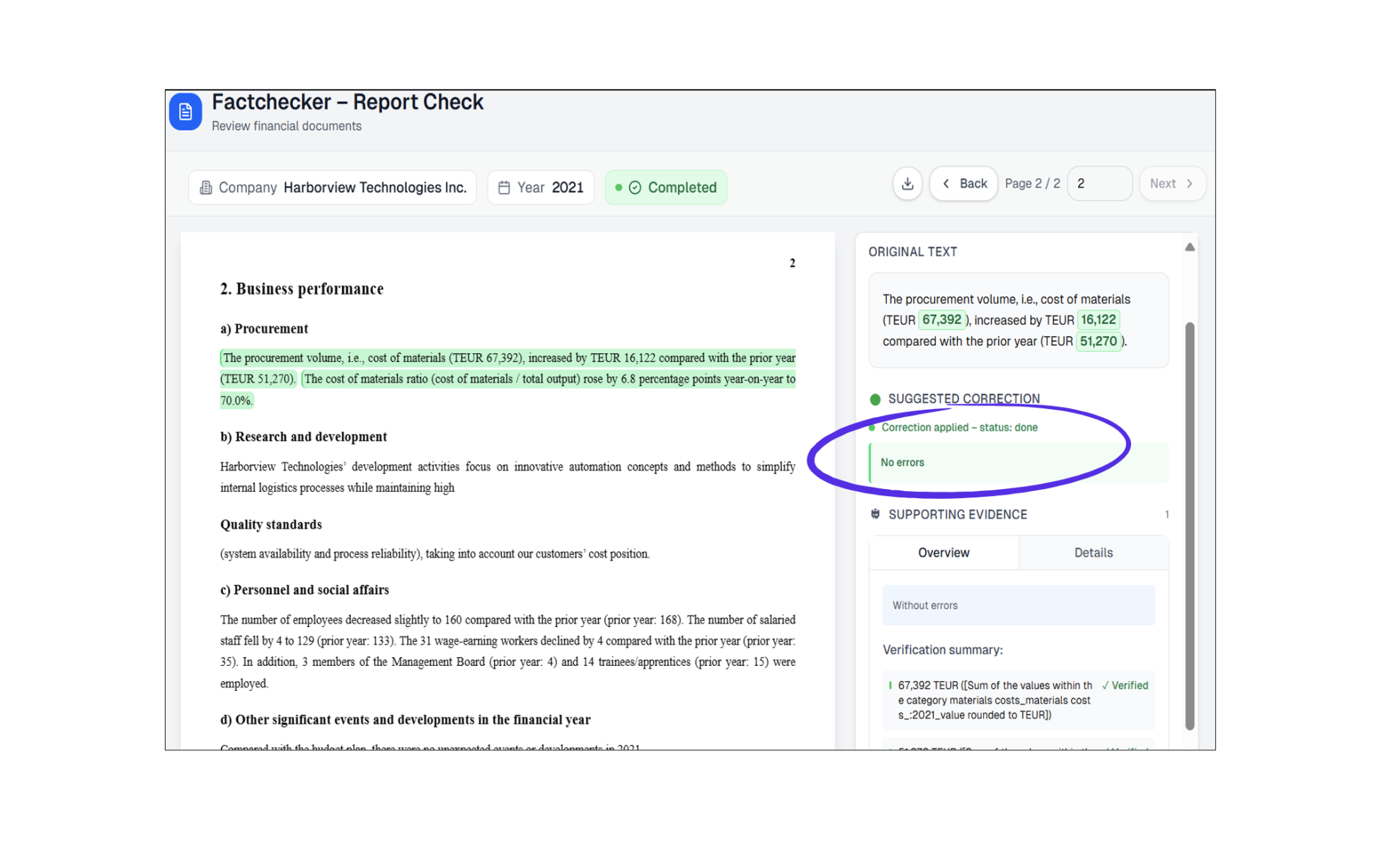Click the Company building icon
Viewport: 1400px width, 852px height.
(206, 188)
